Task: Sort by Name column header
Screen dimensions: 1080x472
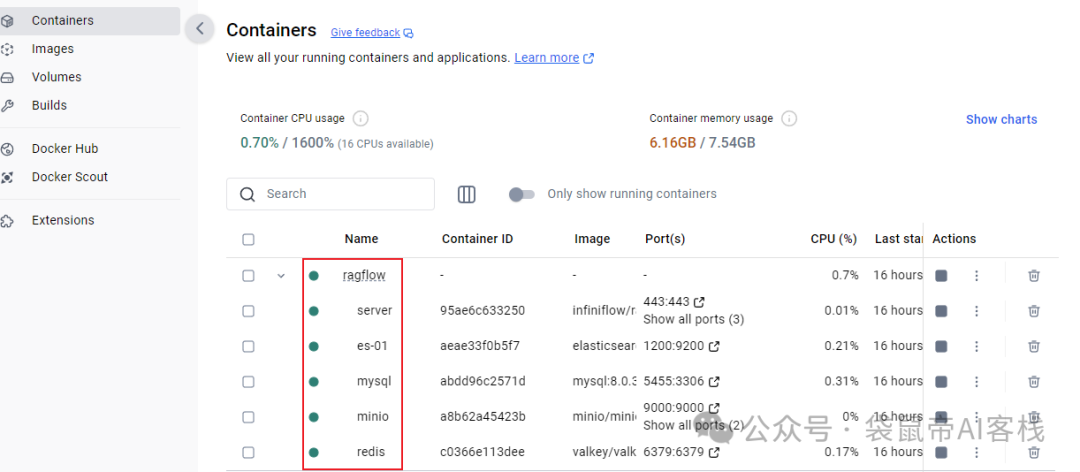Action: tap(362, 239)
